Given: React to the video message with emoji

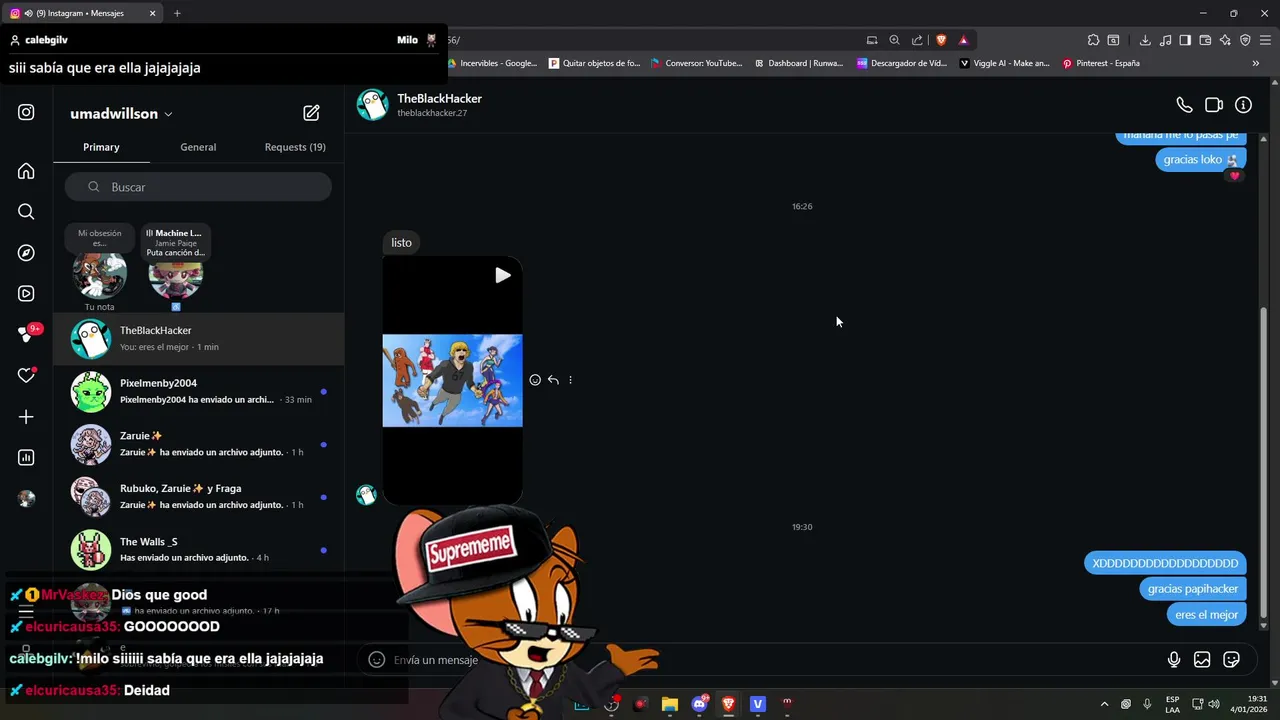Looking at the screenshot, I should tap(535, 380).
